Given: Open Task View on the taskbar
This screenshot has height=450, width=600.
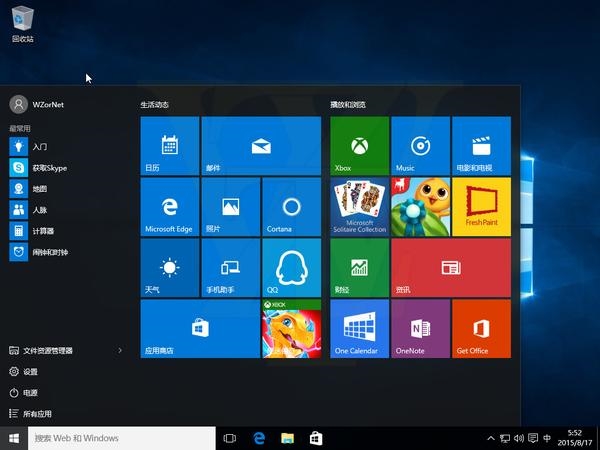Looking at the screenshot, I should pyautogui.click(x=230, y=438).
